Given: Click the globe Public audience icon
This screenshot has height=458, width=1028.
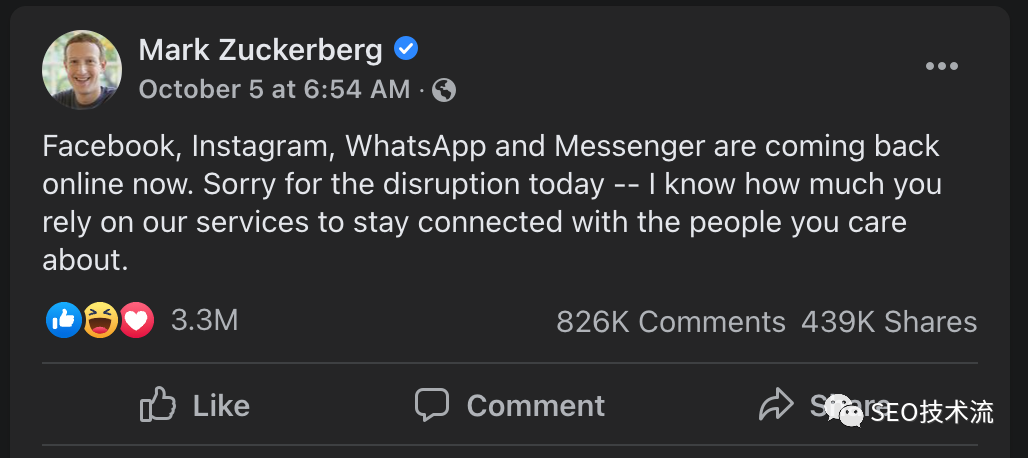Looking at the screenshot, I should click(x=444, y=90).
